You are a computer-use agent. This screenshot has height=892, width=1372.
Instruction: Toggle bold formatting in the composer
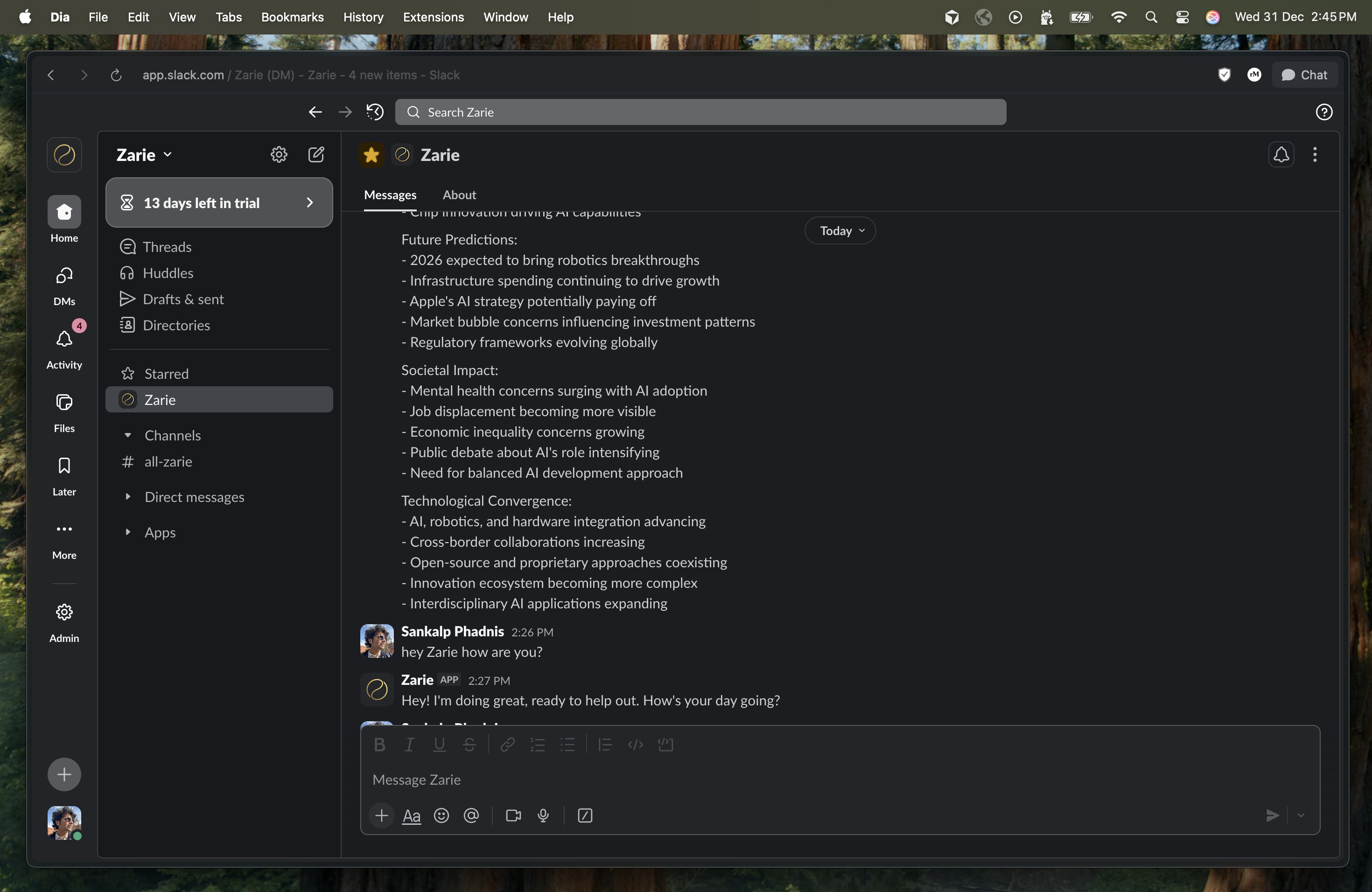tap(379, 744)
